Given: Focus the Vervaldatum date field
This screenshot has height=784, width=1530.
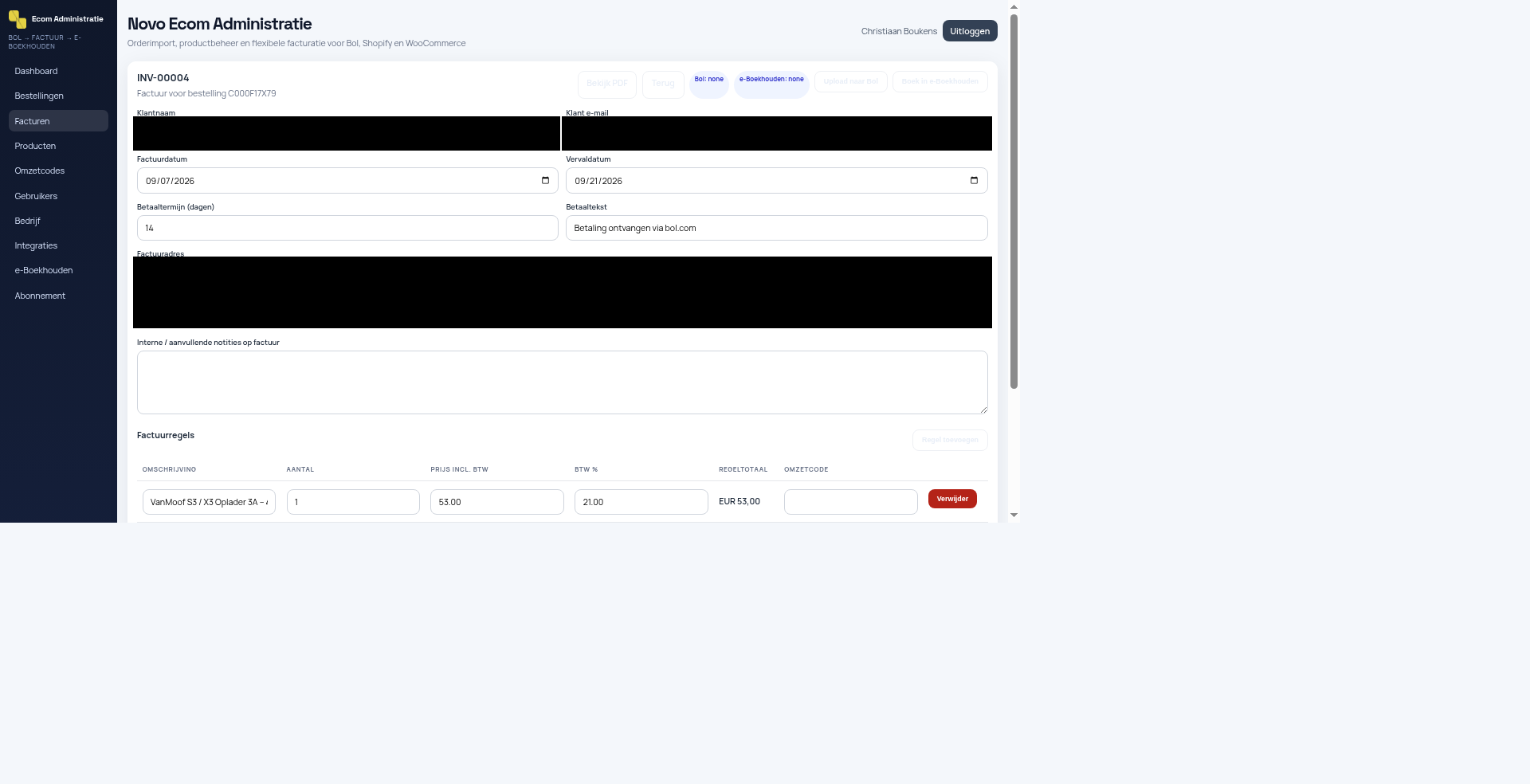Looking at the screenshot, I should 777,180.
